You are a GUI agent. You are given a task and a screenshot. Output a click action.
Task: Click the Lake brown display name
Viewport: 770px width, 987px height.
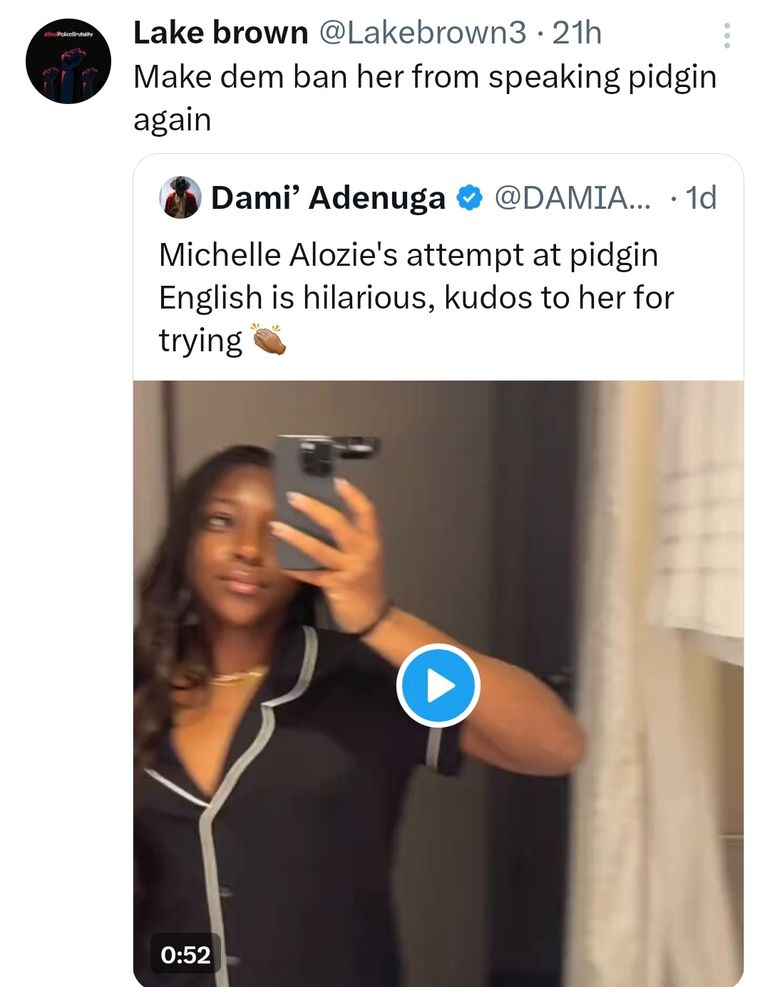220,33
